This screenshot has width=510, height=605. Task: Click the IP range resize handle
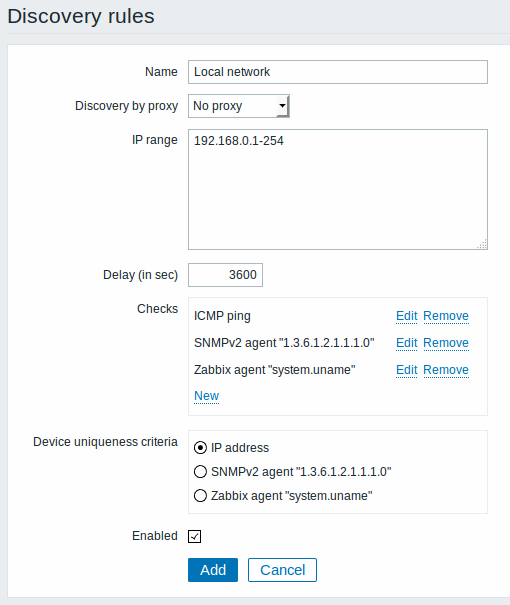[x=482, y=244]
